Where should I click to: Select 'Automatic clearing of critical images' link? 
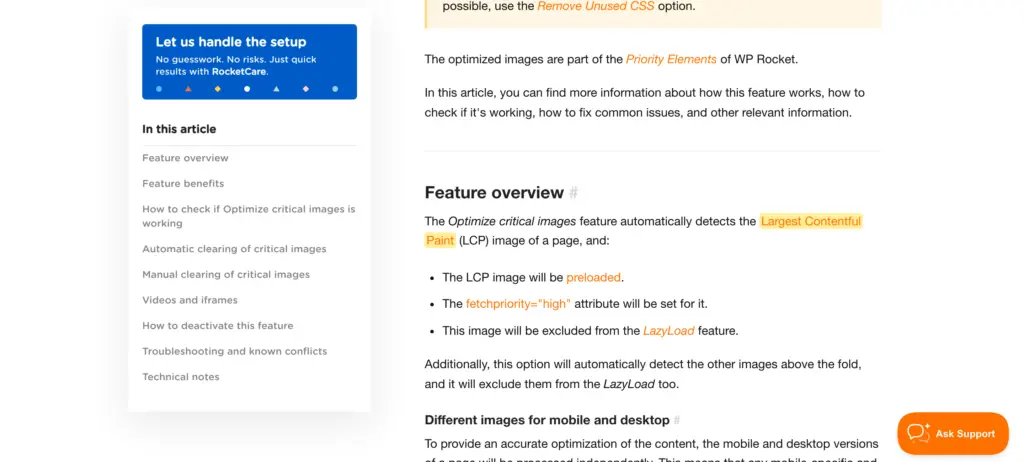tap(234, 249)
